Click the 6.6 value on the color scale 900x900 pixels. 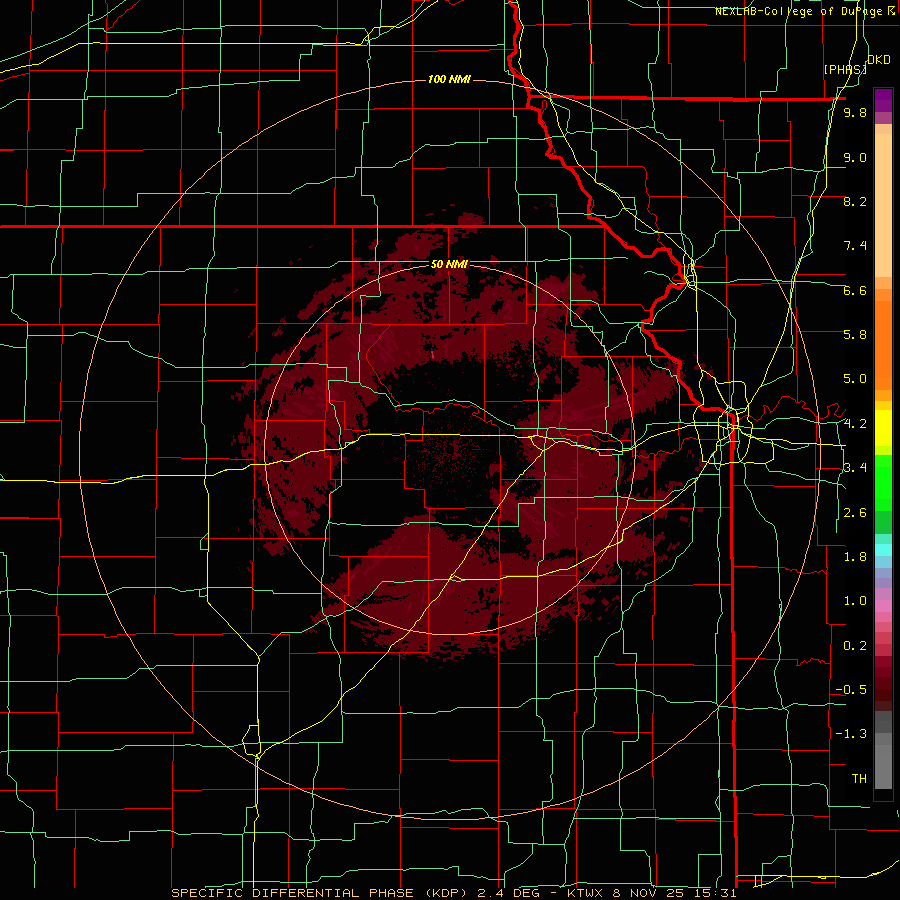pos(855,290)
